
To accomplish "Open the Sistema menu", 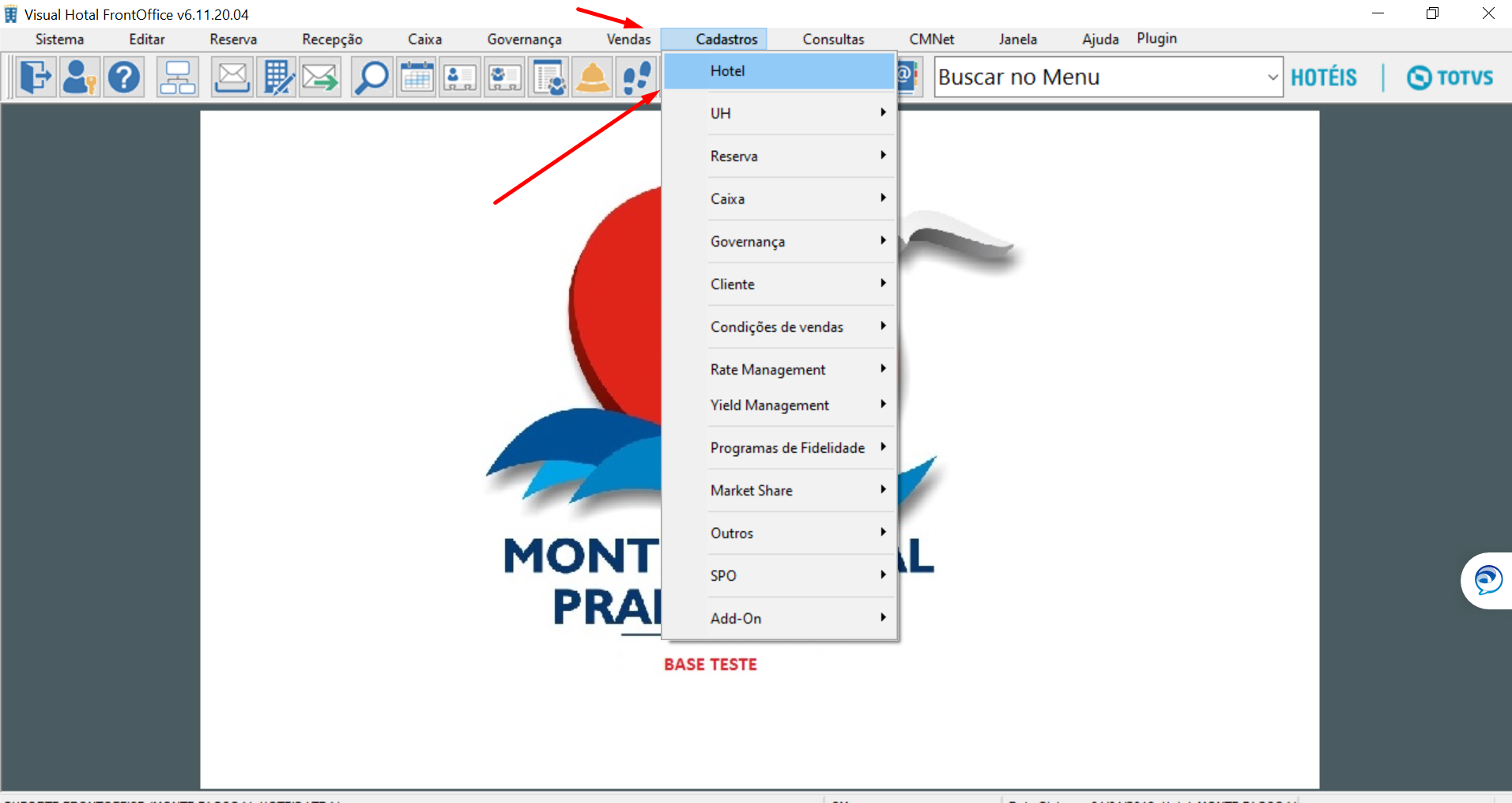I will coord(59,40).
